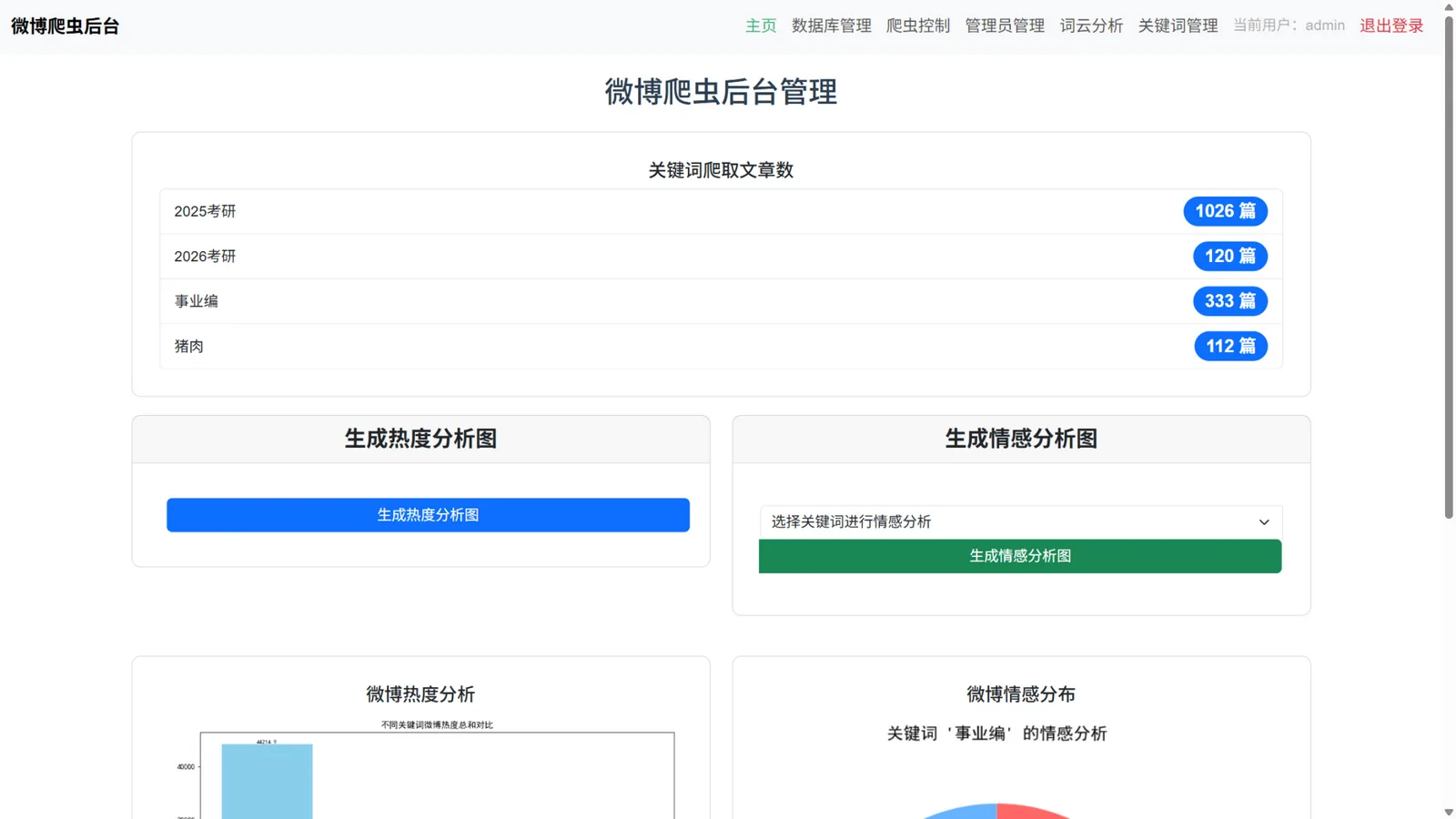Click the 333 篇 count badge

coord(1230,301)
